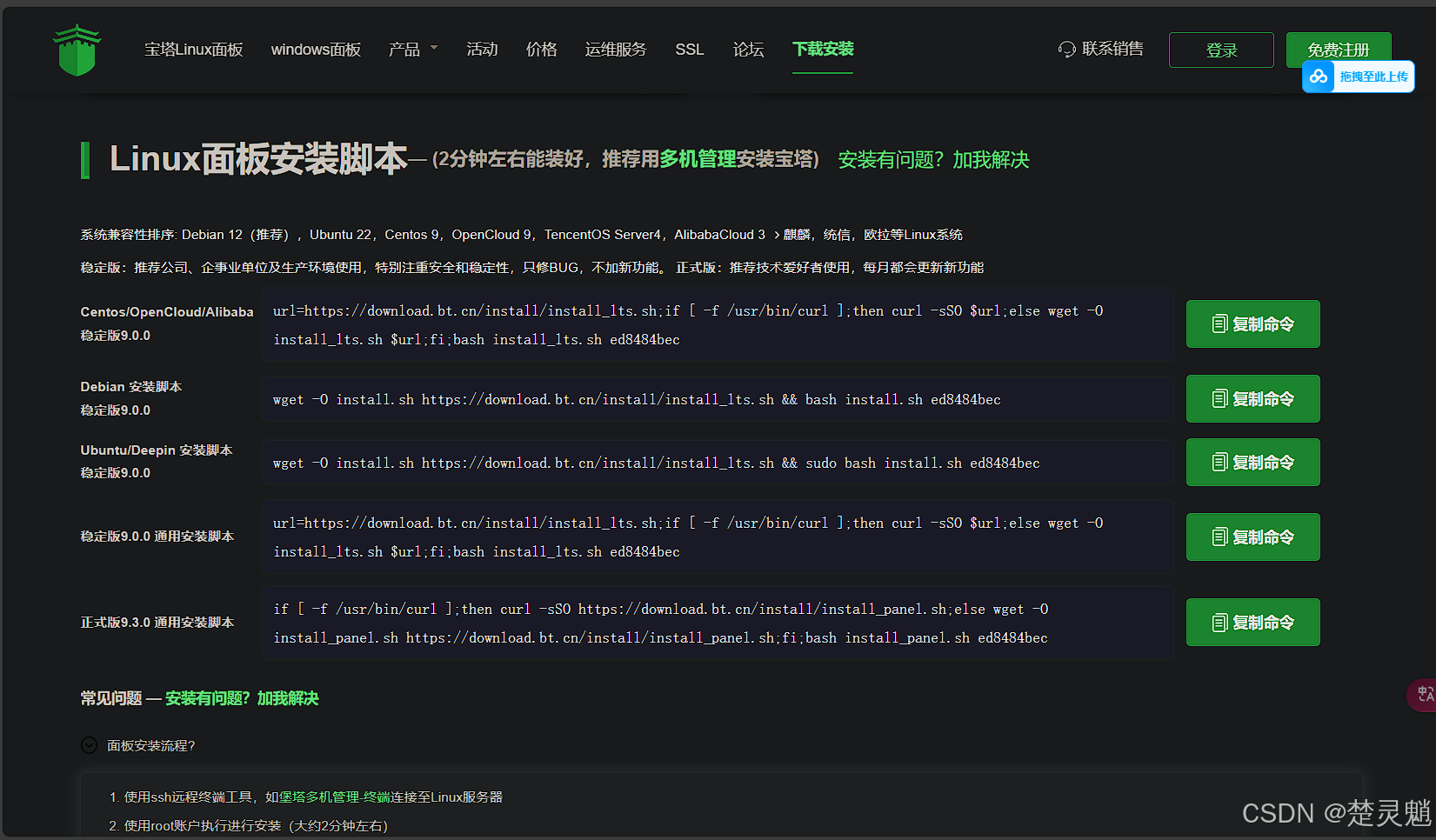1436x840 pixels.
Task: Click the Debian wget command text
Action: pyautogui.click(x=637, y=400)
